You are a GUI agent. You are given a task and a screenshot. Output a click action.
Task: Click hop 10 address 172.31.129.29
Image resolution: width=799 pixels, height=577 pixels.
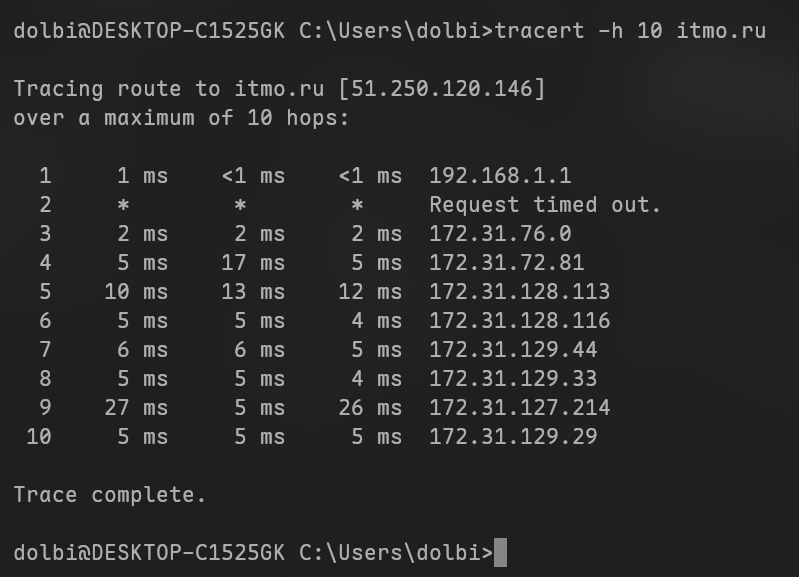[x=513, y=437]
